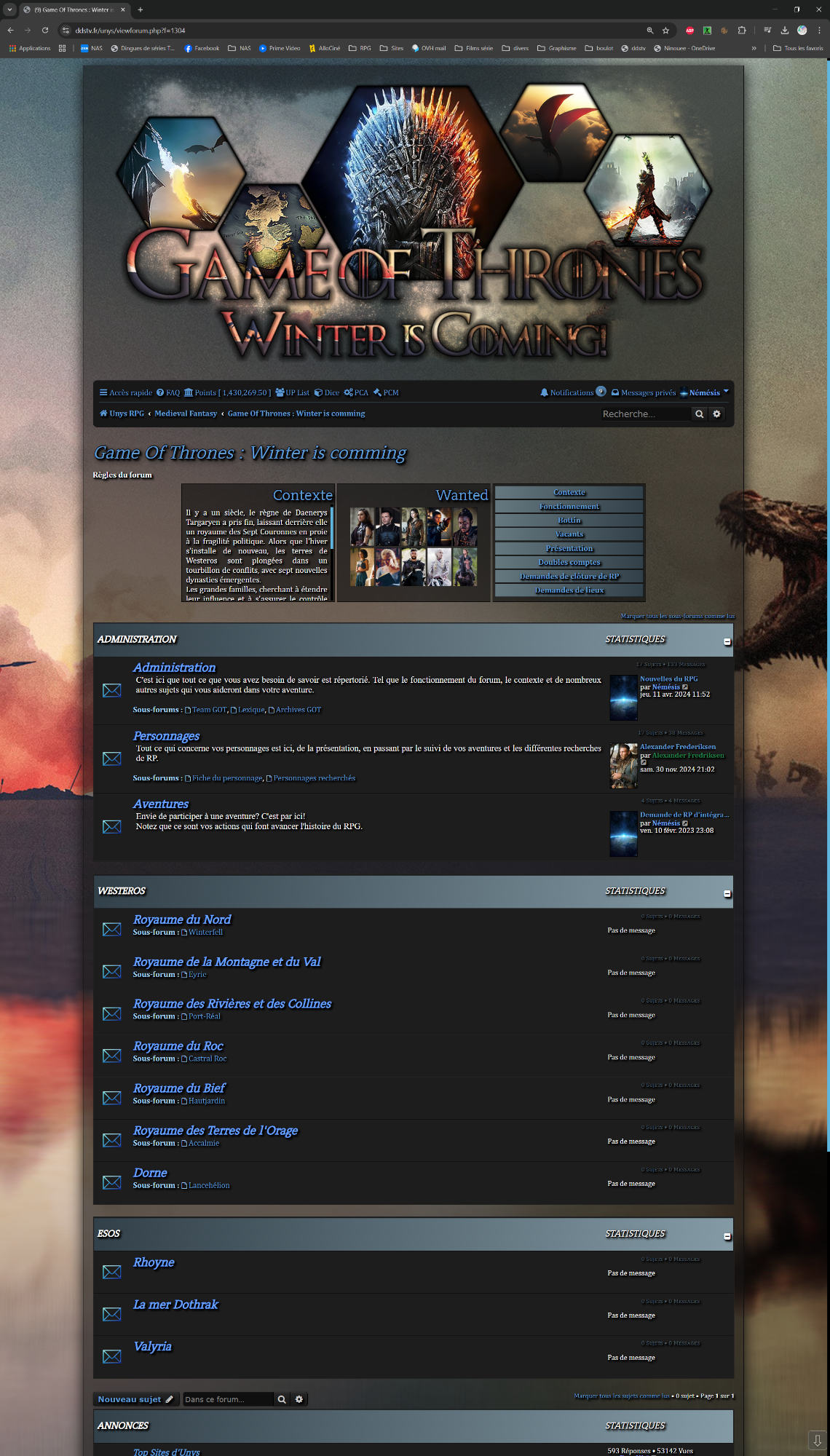Open the PCA panel link
830x1456 pixels.
click(x=356, y=392)
